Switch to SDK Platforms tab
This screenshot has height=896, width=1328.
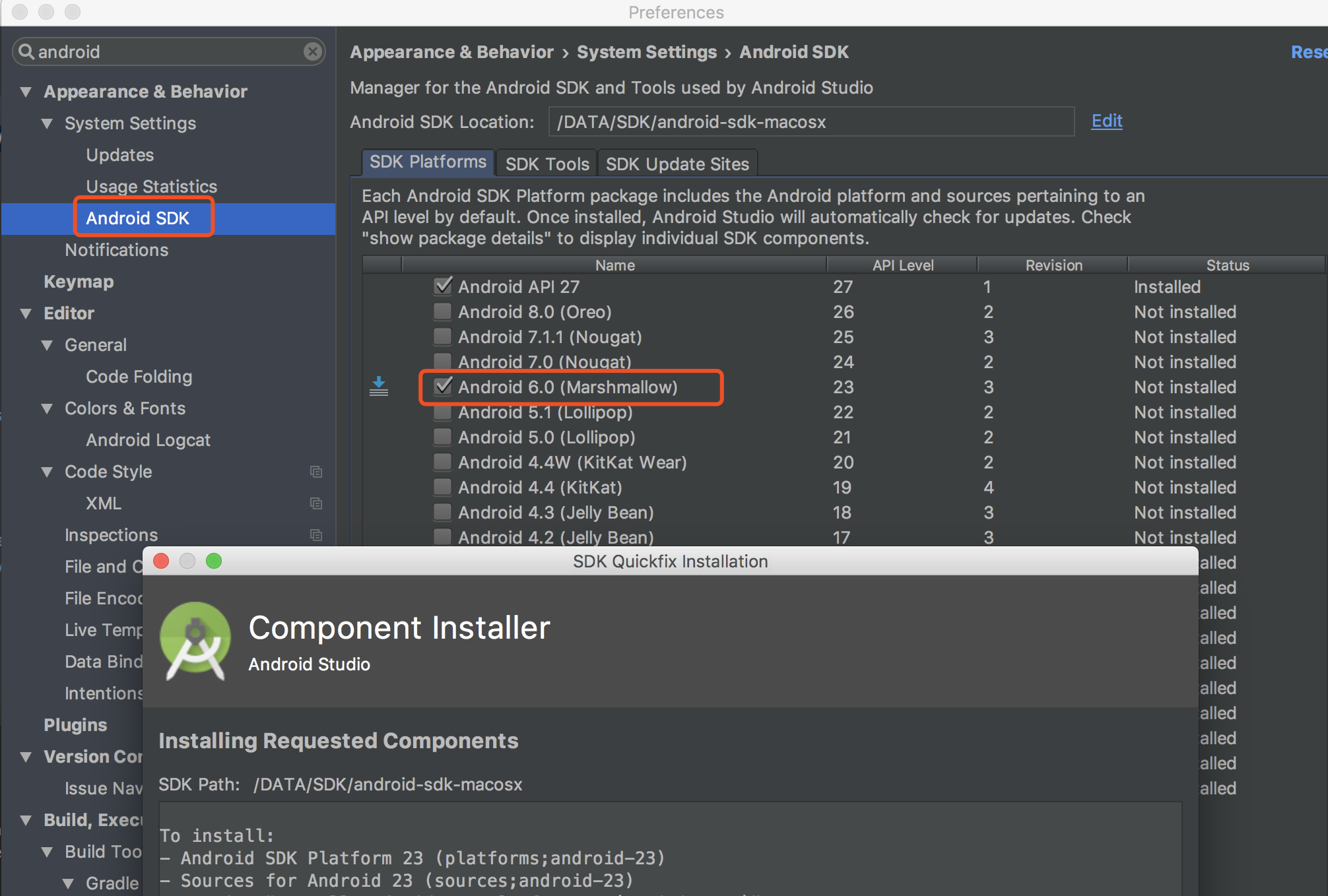(x=428, y=162)
